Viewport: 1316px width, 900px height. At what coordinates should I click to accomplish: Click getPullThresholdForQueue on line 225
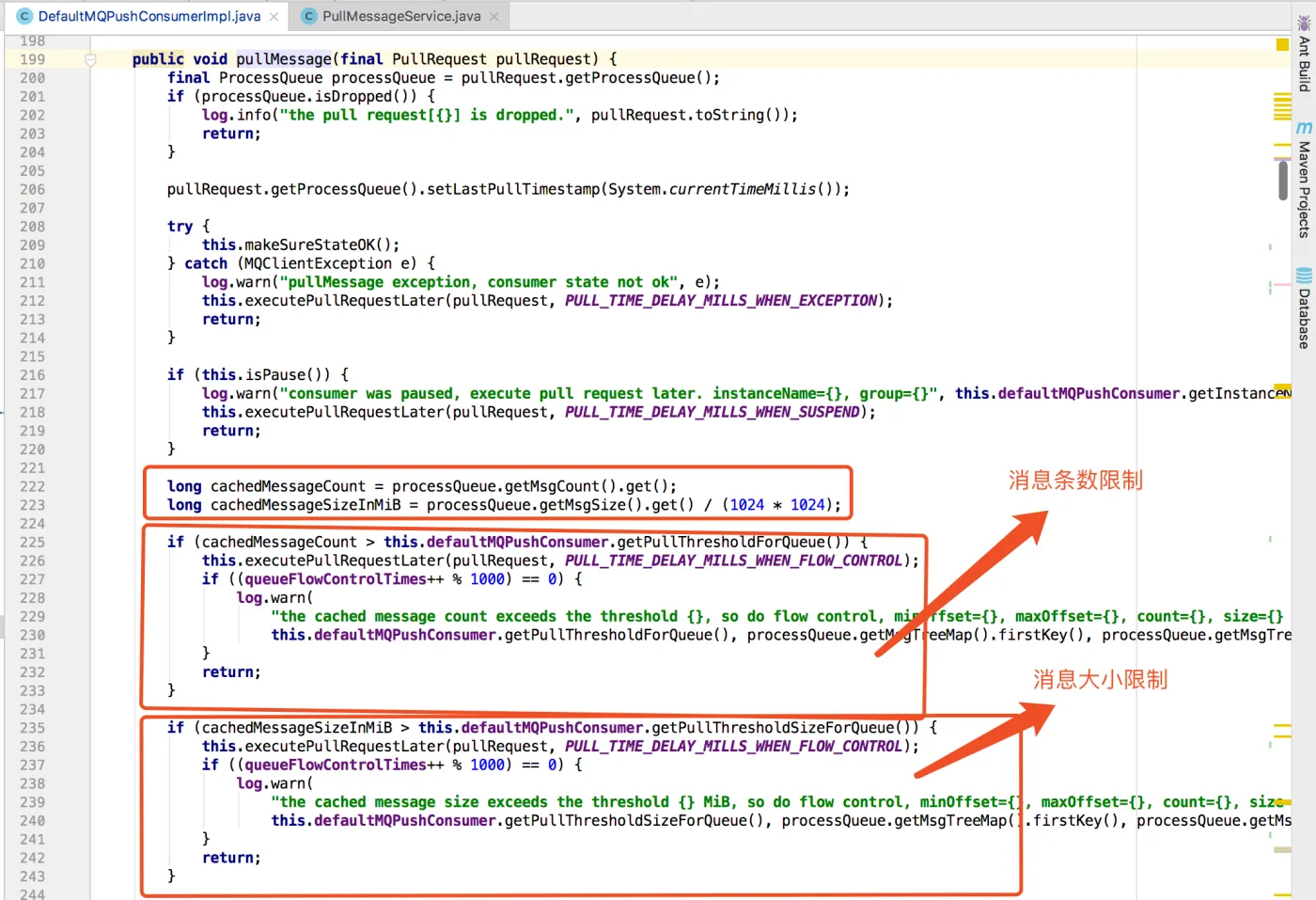721,542
